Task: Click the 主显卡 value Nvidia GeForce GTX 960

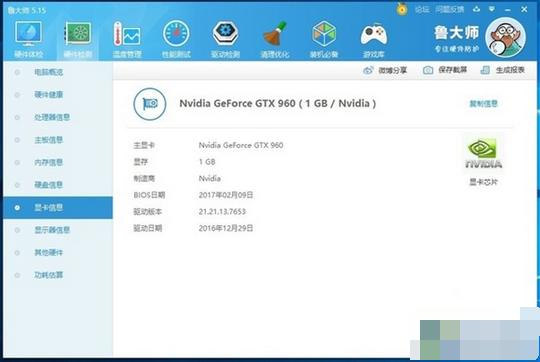Action: tap(241, 145)
